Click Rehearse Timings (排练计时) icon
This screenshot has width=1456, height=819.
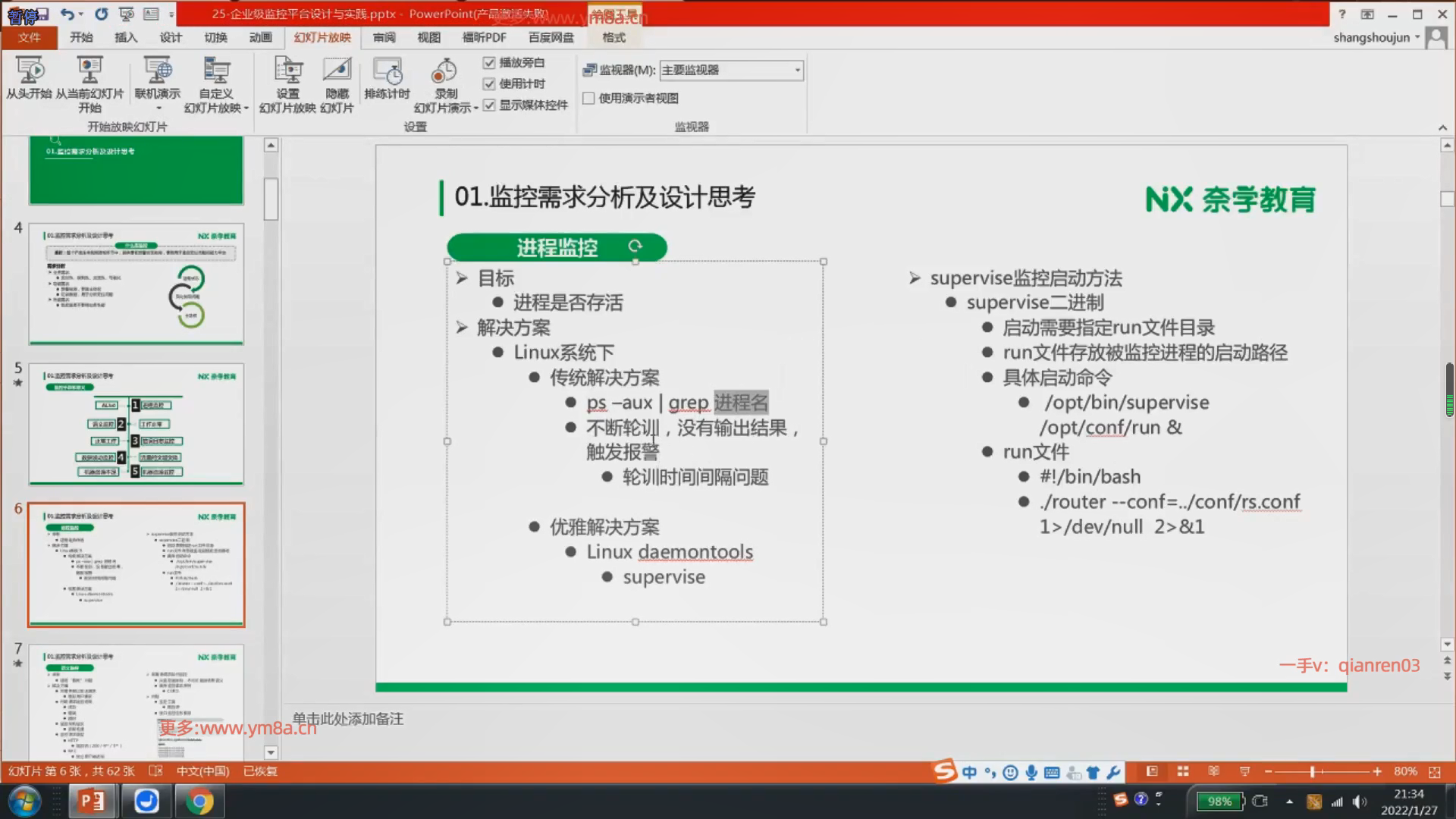tap(387, 71)
